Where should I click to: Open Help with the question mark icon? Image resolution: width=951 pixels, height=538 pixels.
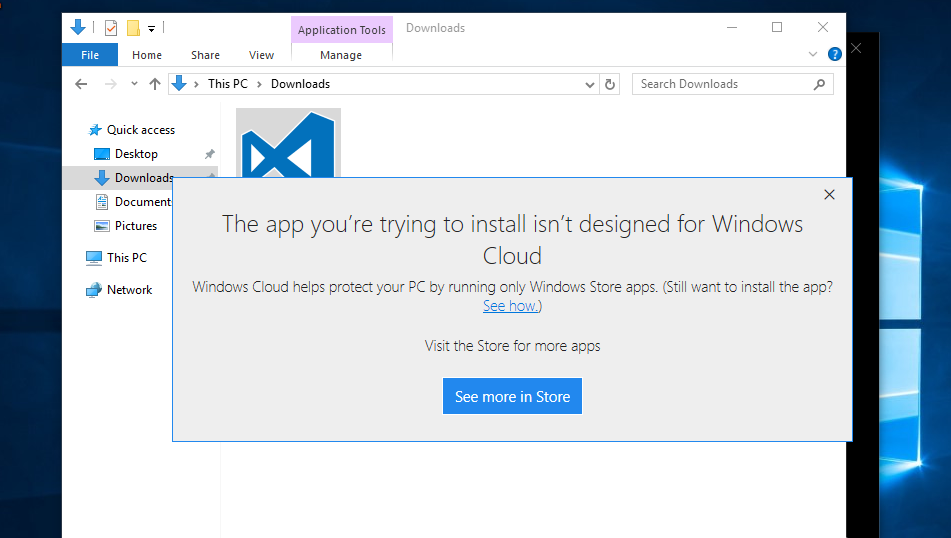click(835, 54)
